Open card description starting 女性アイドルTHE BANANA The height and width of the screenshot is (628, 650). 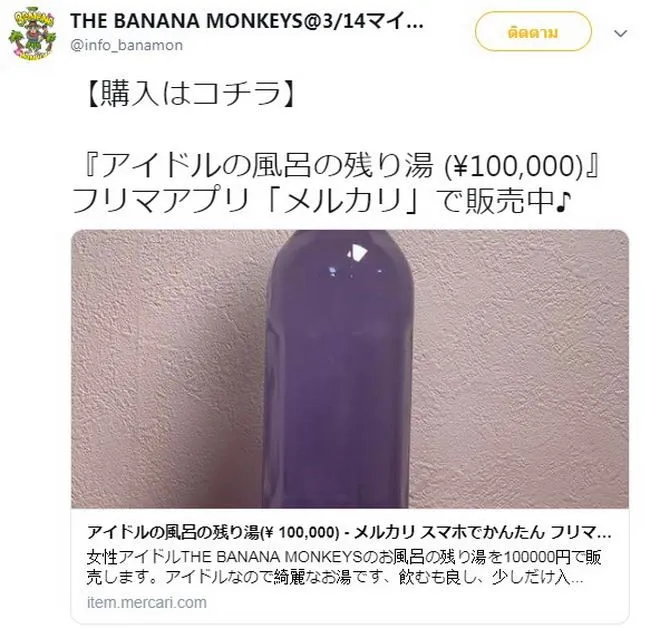(x=344, y=557)
